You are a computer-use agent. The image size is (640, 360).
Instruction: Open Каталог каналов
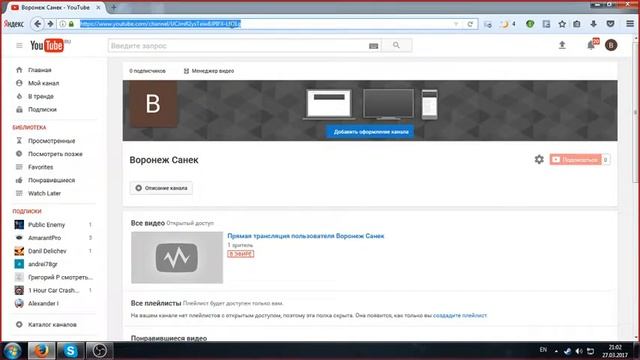click(52, 324)
